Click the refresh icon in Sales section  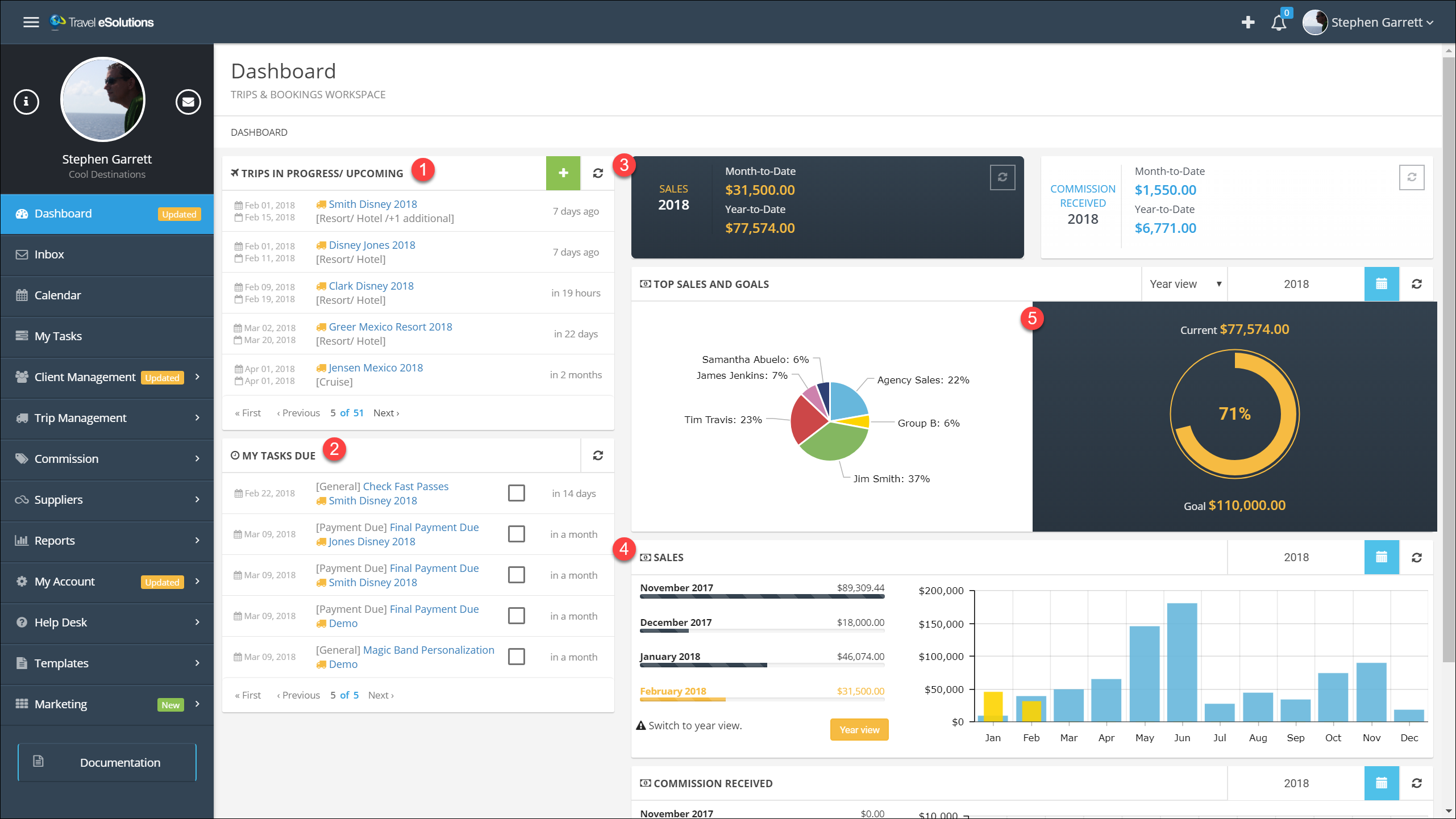pos(1417,557)
